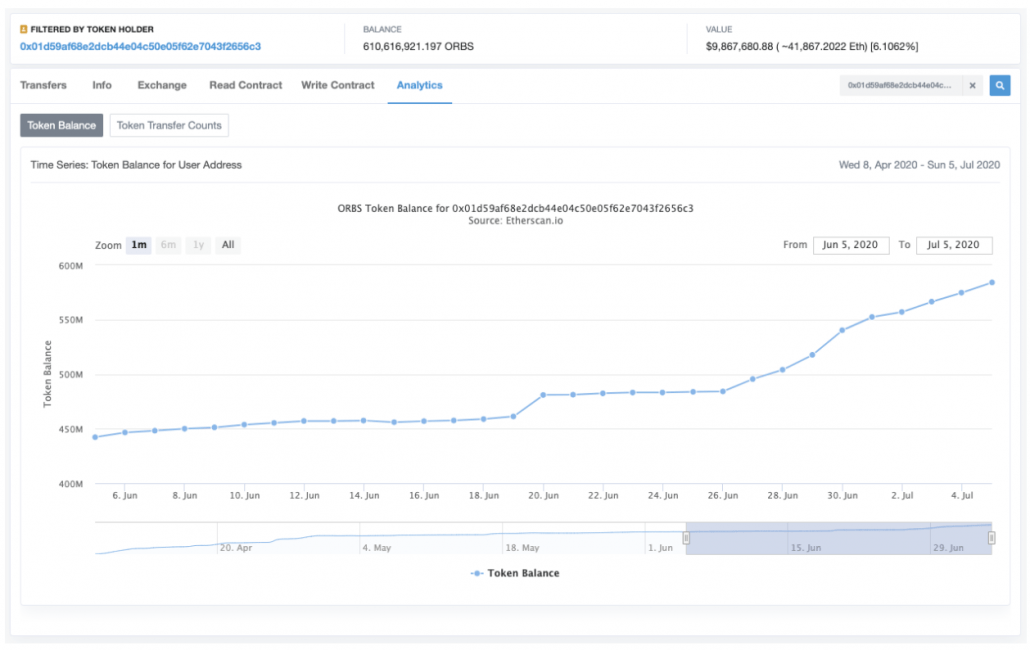Click the blue search magnifier icon
This screenshot has width=1030, height=650.
pyautogui.click(x=1000, y=85)
